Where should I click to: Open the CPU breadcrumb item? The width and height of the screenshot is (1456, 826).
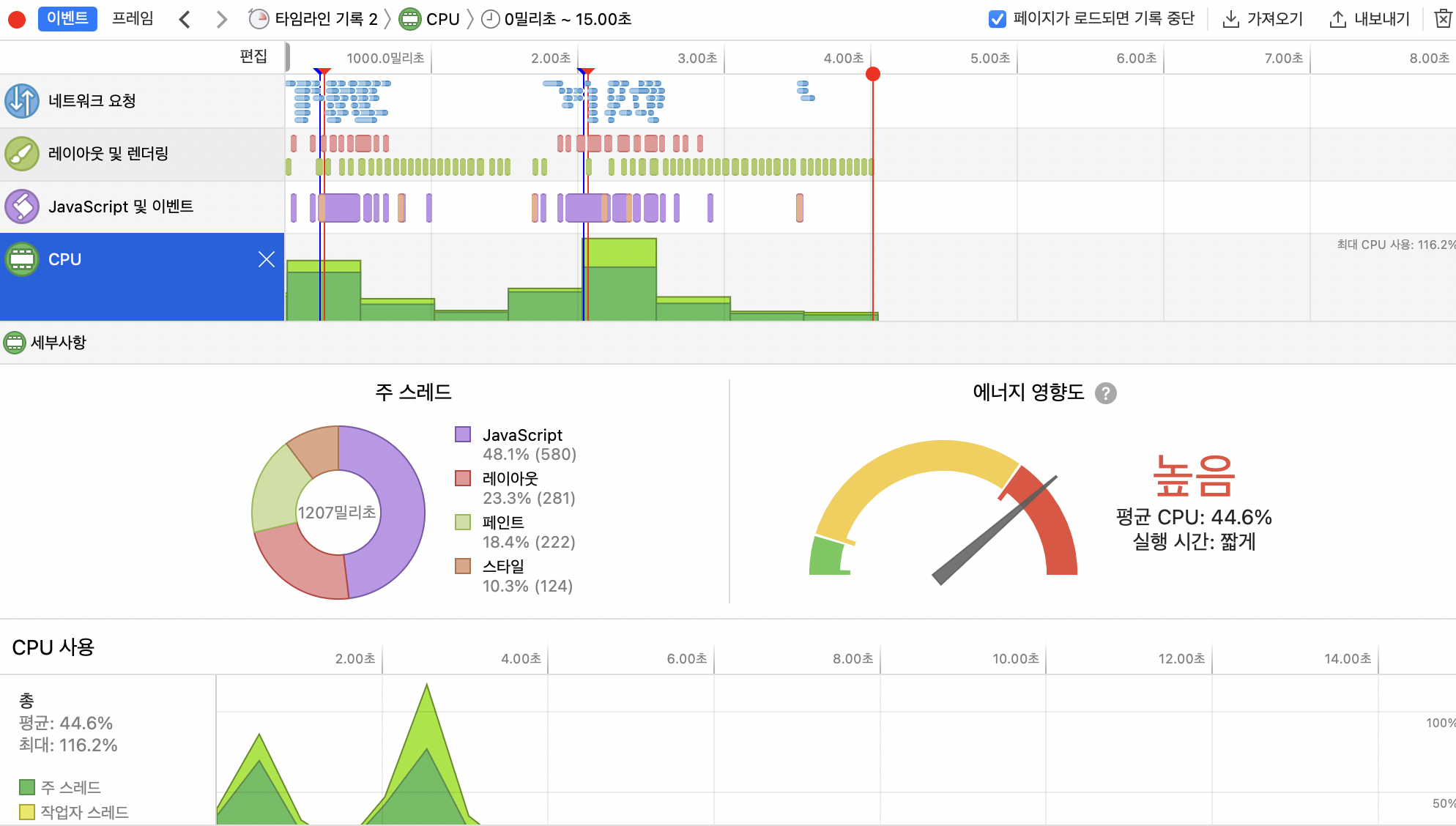click(x=432, y=19)
